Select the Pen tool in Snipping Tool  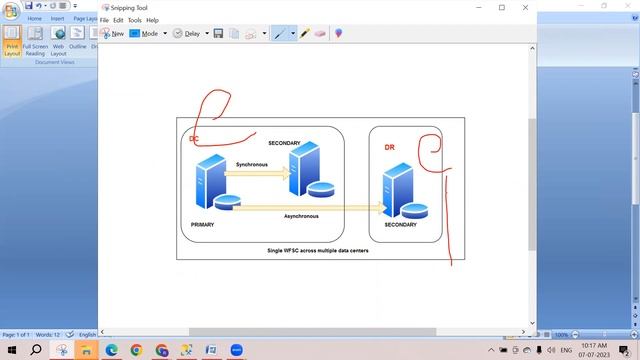[280, 33]
